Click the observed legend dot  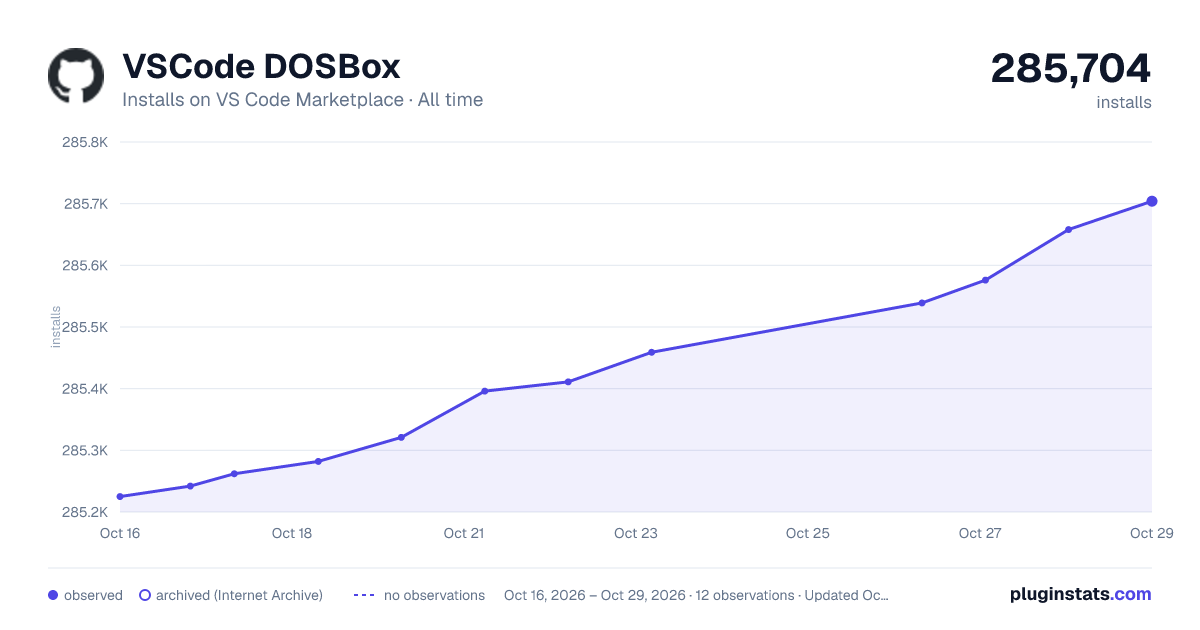pyautogui.click(x=53, y=595)
